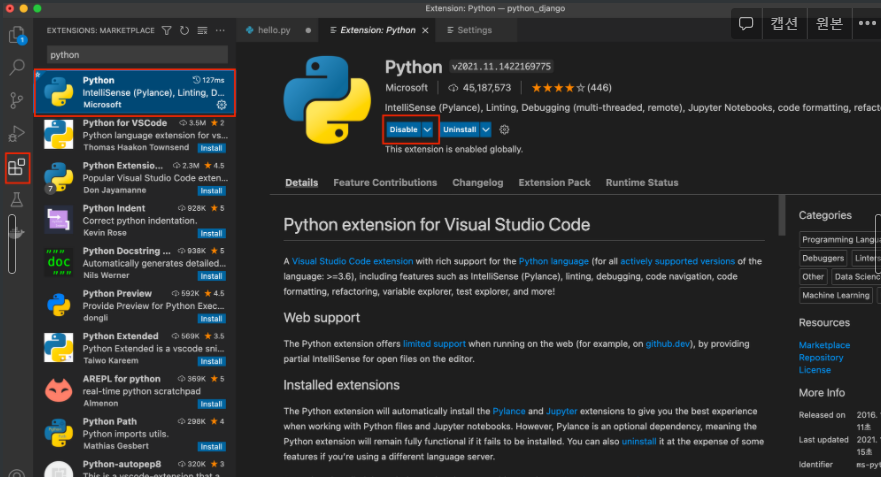
Task: Click the extensions search field containing python
Action: (137, 55)
